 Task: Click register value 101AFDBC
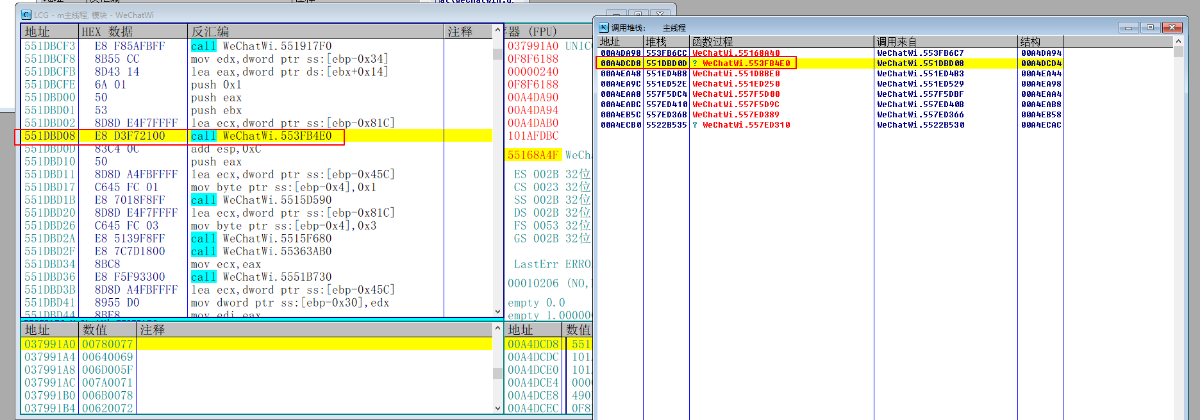pos(533,136)
